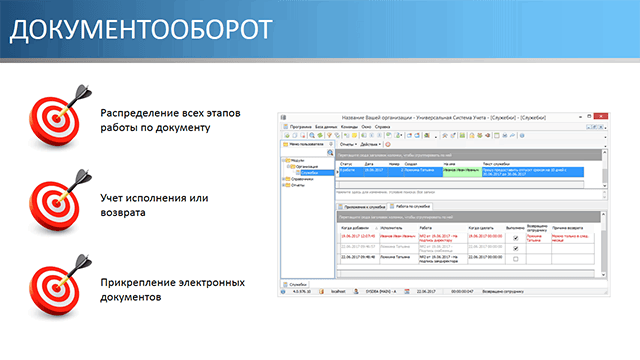Expand the Отчеты tree node
640x360 pixels.
284,185
